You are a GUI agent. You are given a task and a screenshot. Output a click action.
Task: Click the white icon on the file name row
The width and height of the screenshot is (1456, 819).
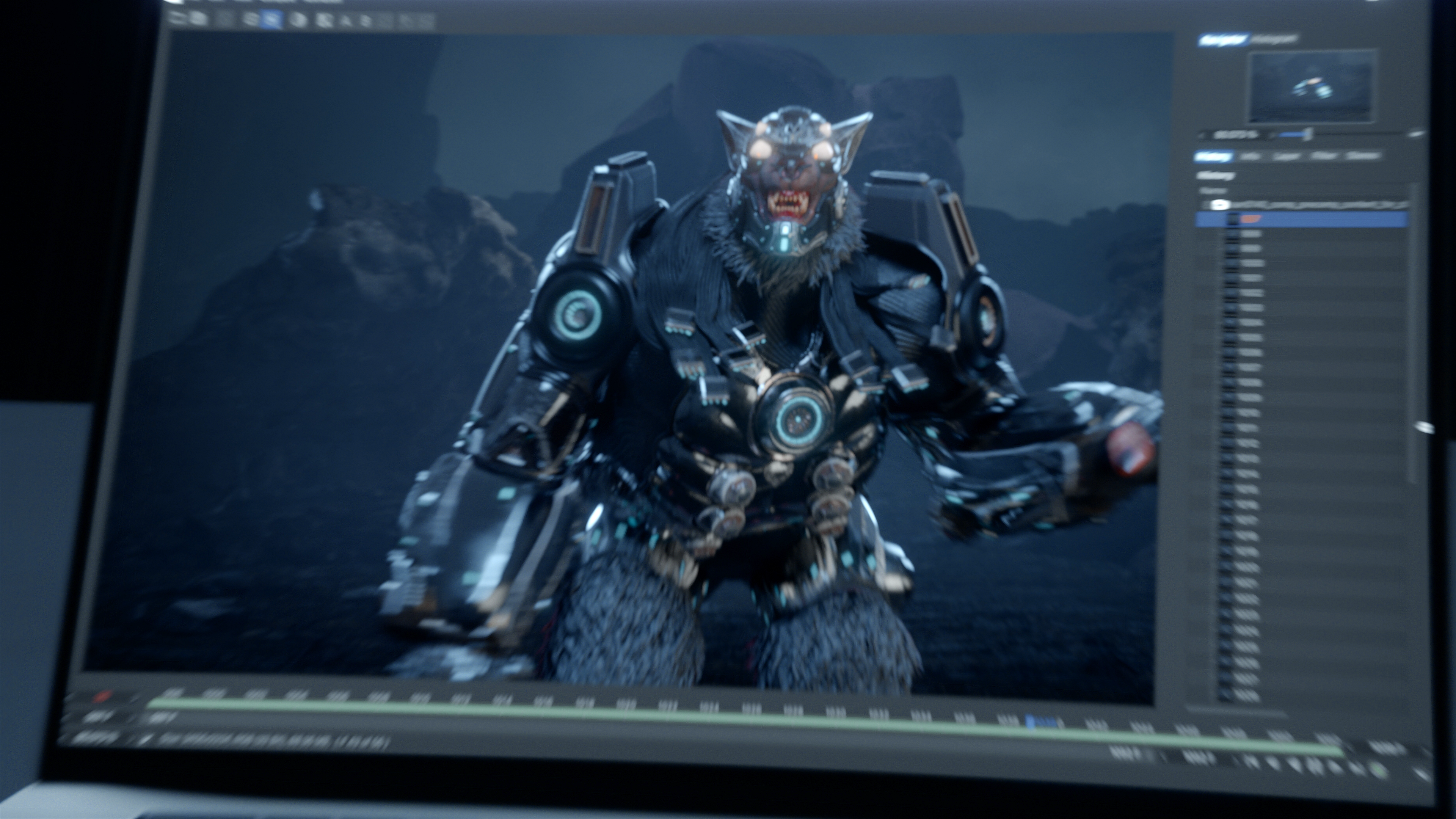1220,204
